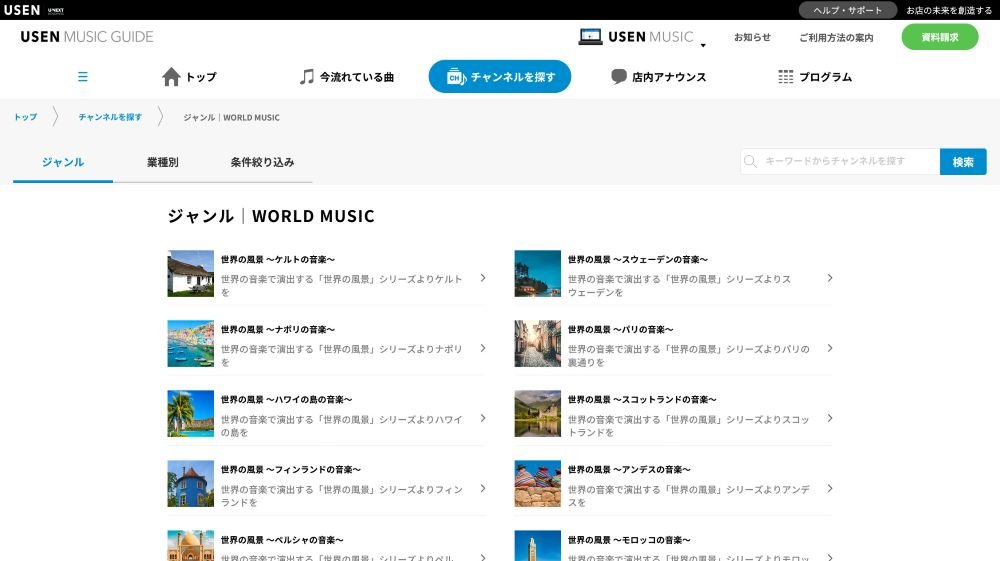
Task: Open the ハワイの島の音楽 thumbnail
Action: tap(191, 413)
